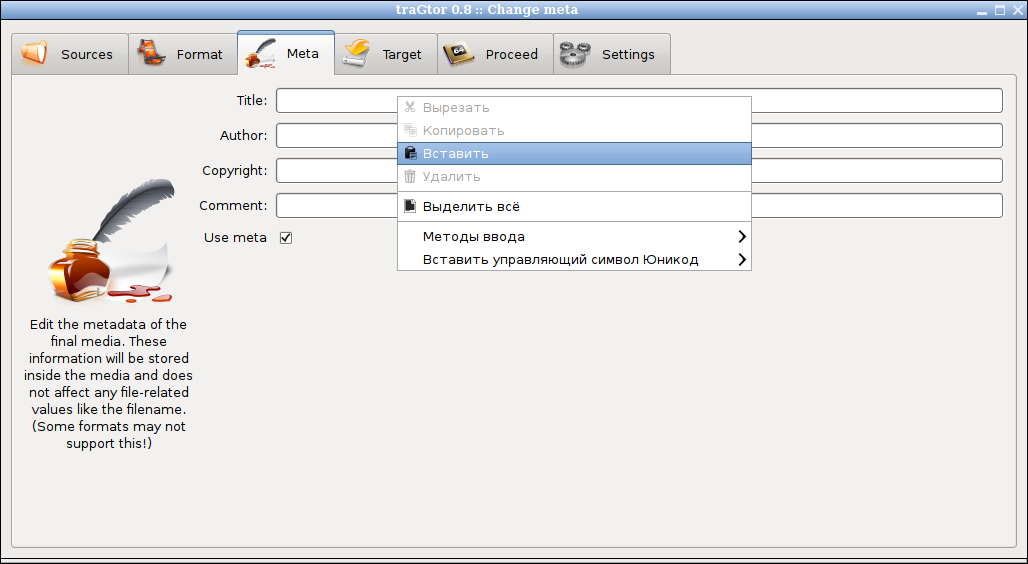Click the Use meta label
The image size is (1028, 564).
point(235,237)
